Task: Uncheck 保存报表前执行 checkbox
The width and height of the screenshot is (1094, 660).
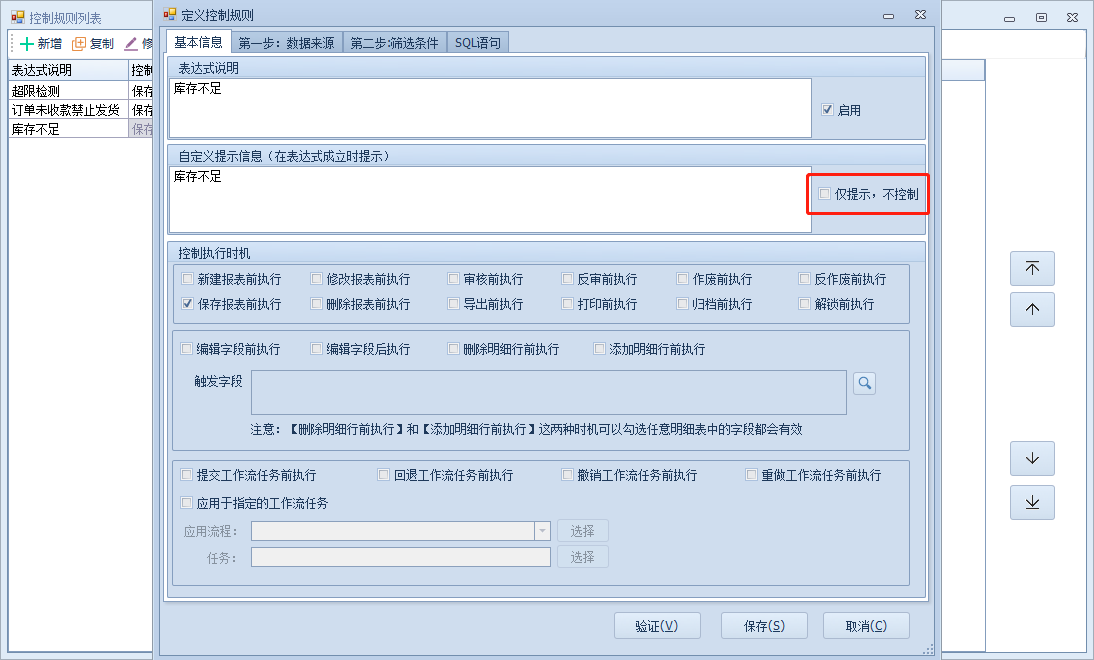Action: coord(187,304)
